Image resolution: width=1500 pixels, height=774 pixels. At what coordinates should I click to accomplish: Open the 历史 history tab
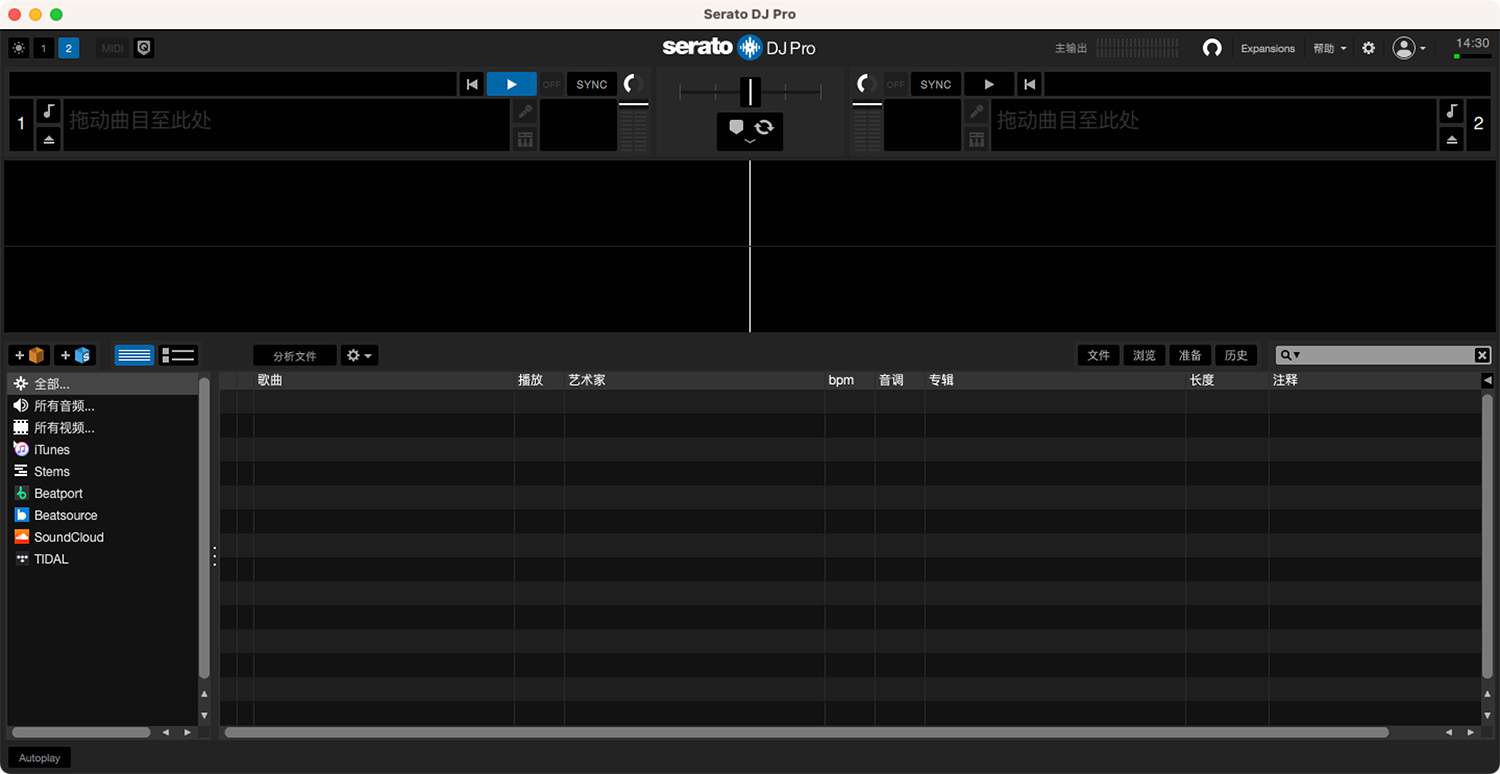[1236, 355]
